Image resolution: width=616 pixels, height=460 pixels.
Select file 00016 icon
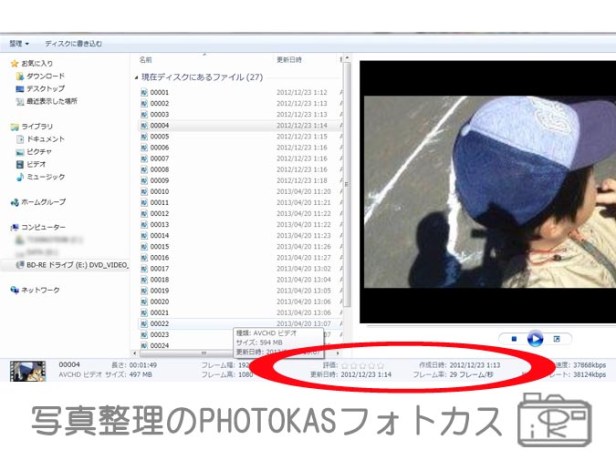pos(144,258)
